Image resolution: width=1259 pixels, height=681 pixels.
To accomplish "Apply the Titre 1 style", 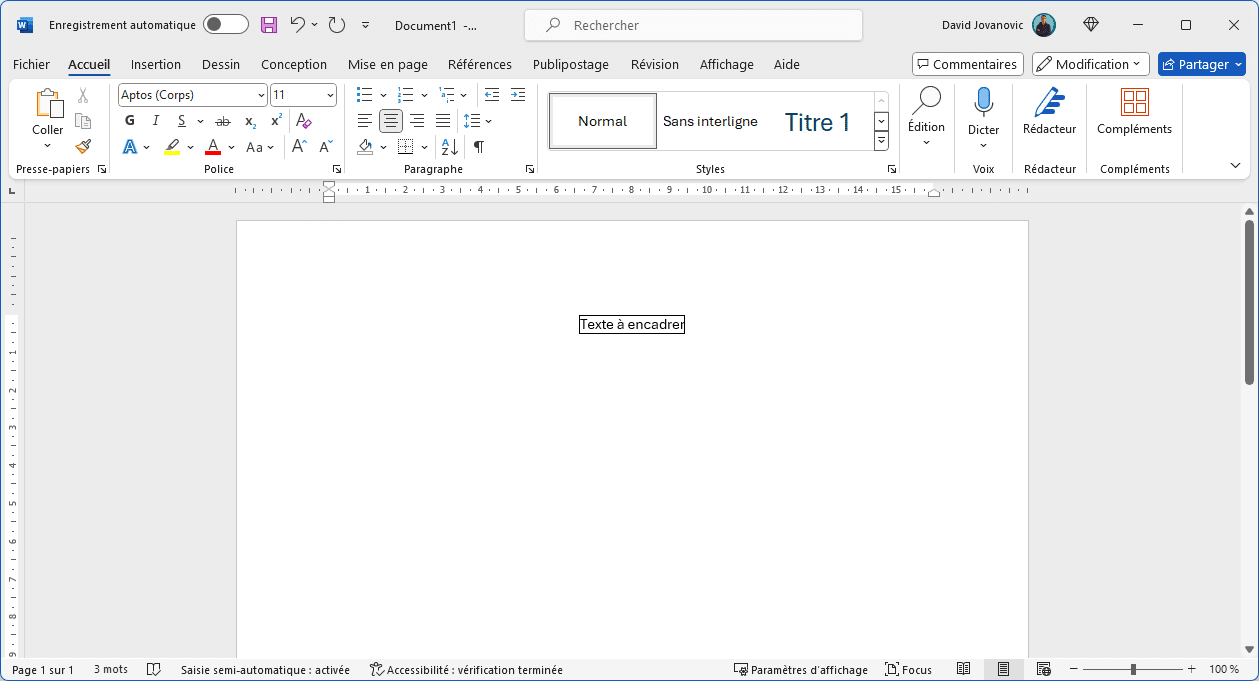I will [817, 122].
